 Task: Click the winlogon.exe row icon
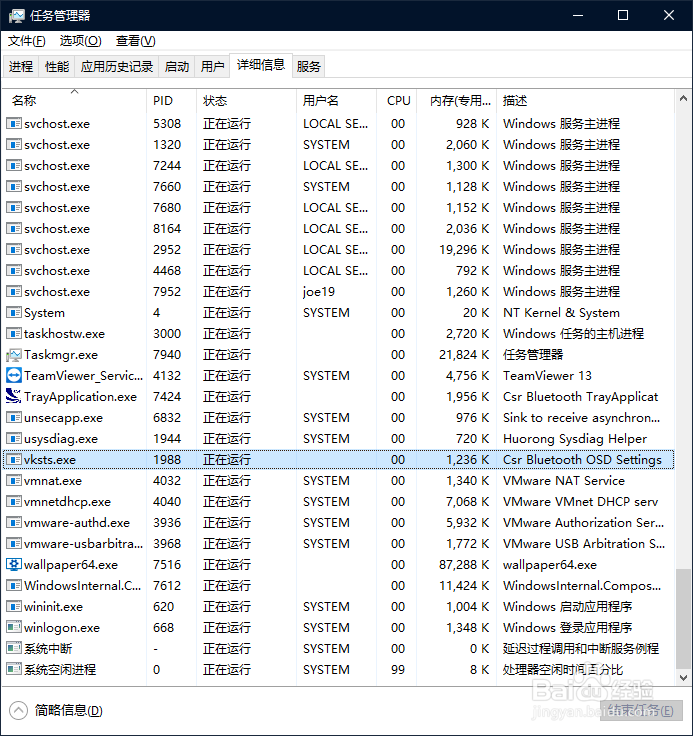click(x=14, y=628)
